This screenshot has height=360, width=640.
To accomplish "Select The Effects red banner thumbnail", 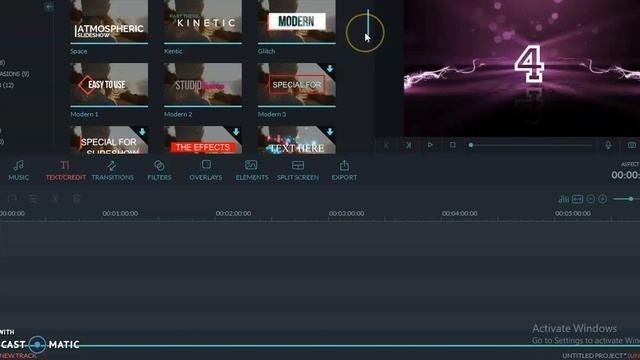I will coord(203,140).
